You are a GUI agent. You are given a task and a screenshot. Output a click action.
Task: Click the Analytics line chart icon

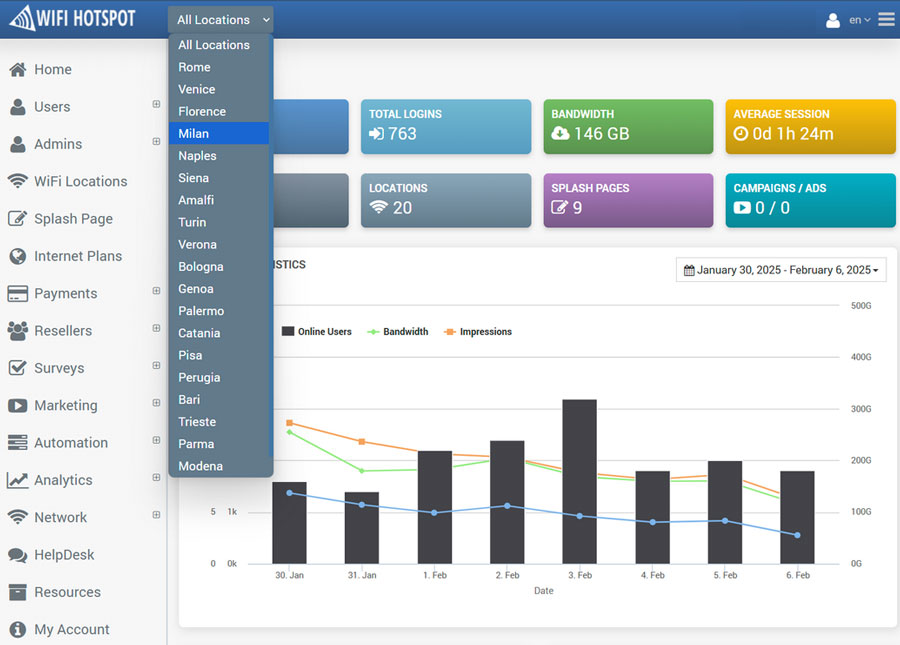17,480
